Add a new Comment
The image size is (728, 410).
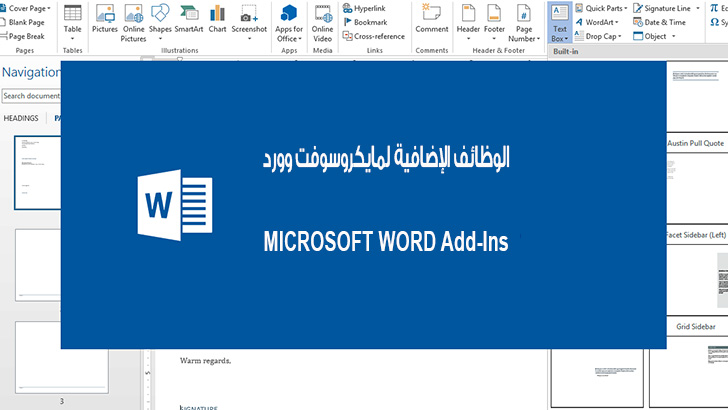click(x=432, y=19)
